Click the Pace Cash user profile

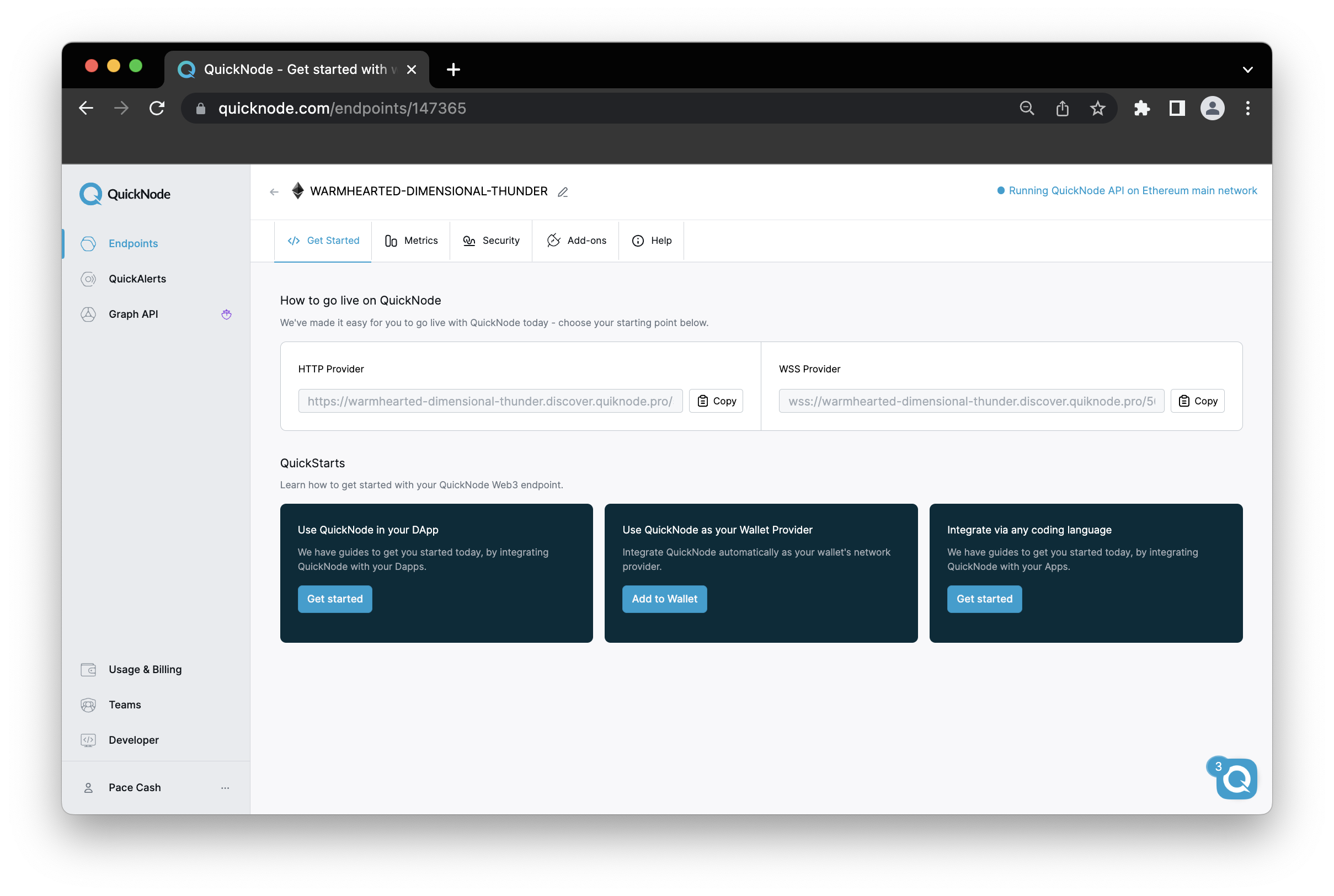click(134, 787)
